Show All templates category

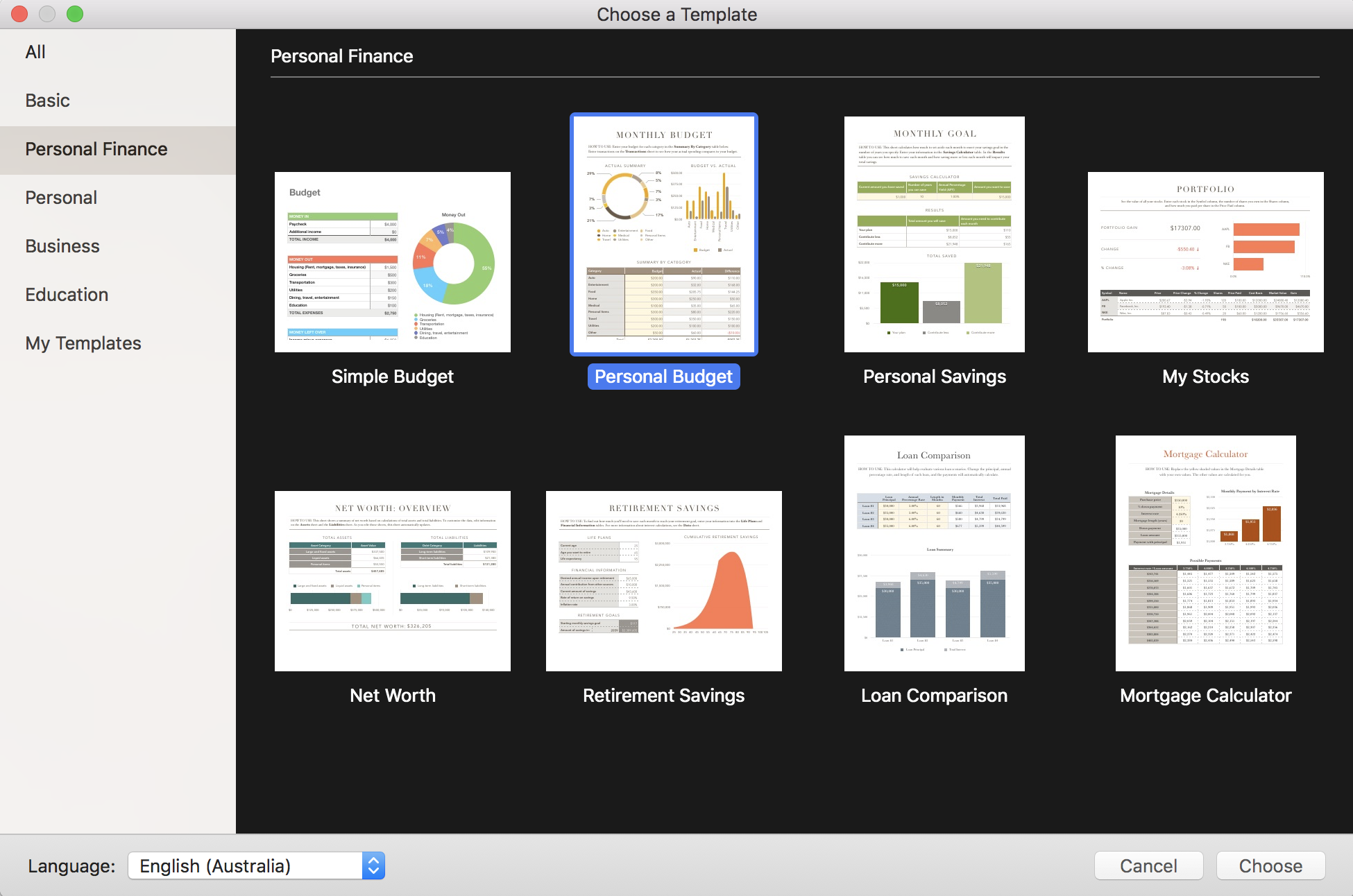click(35, 52)
